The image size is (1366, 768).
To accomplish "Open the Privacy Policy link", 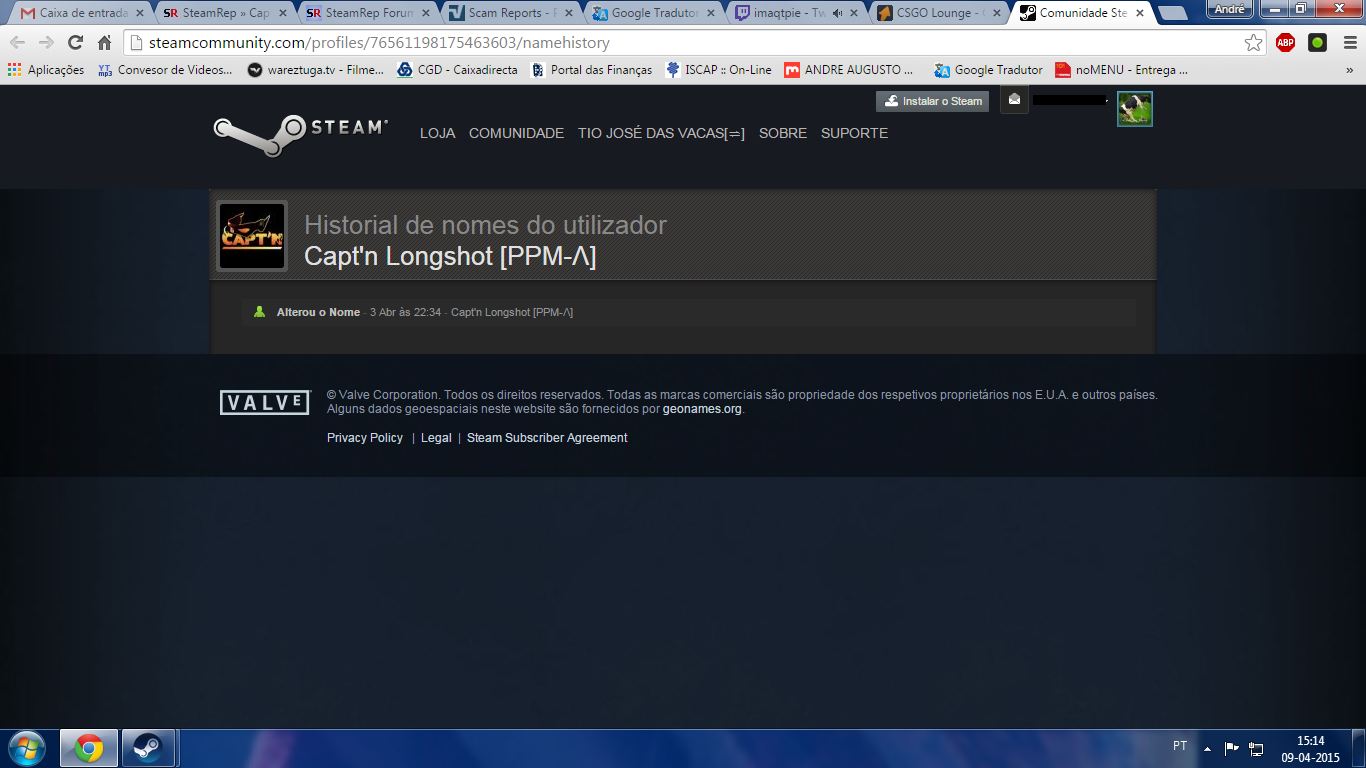I will [x=365, y=438].
